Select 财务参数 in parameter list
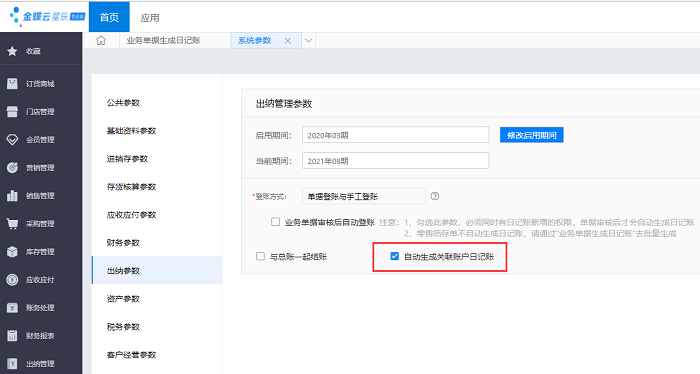 pos(123,243)
